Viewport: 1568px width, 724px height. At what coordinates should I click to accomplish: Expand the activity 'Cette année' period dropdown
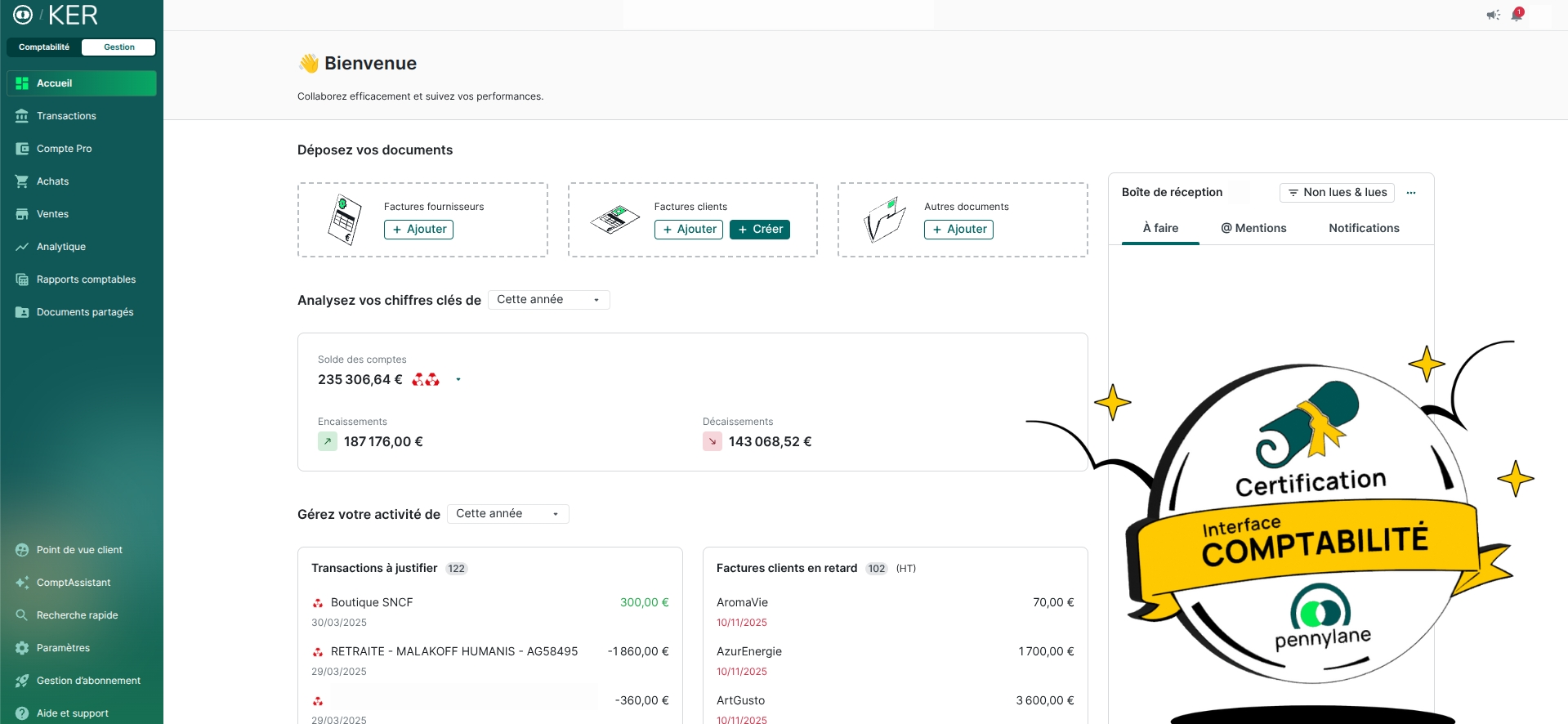pos(507,514)
